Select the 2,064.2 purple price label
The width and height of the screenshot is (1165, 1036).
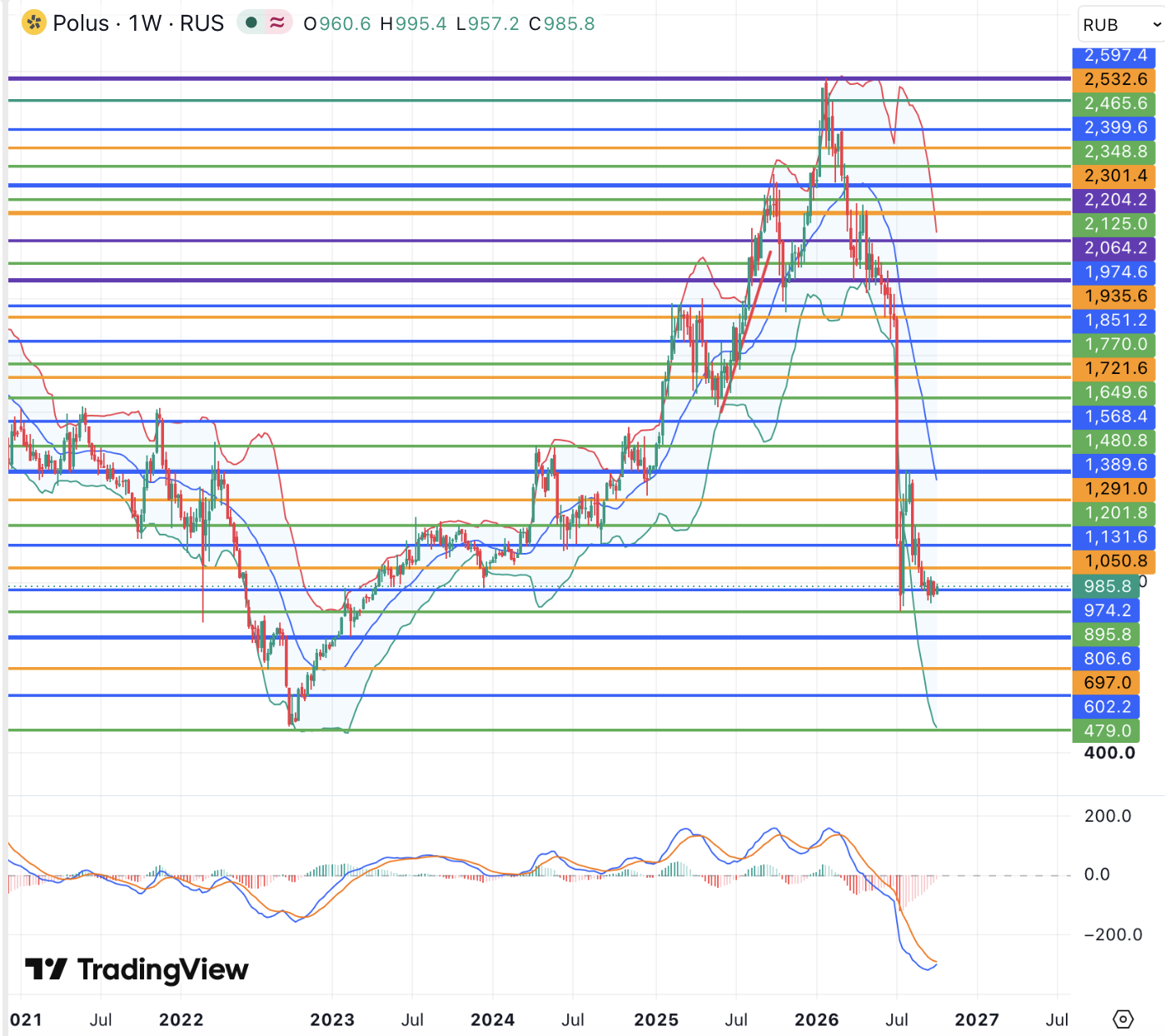point(1115,248)
